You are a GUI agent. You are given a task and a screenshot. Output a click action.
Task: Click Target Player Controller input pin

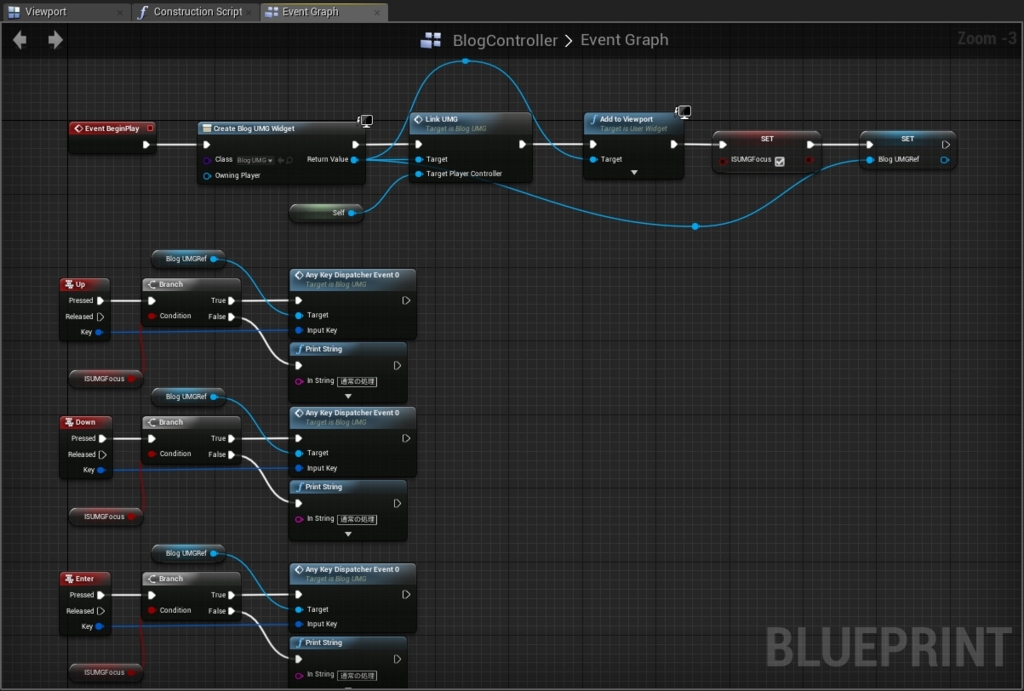(419, 174)
